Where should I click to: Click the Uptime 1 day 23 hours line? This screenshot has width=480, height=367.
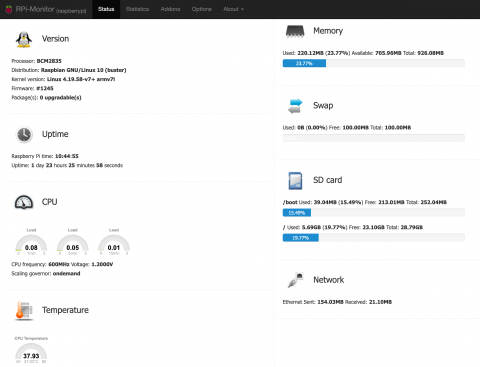[67, 165]
